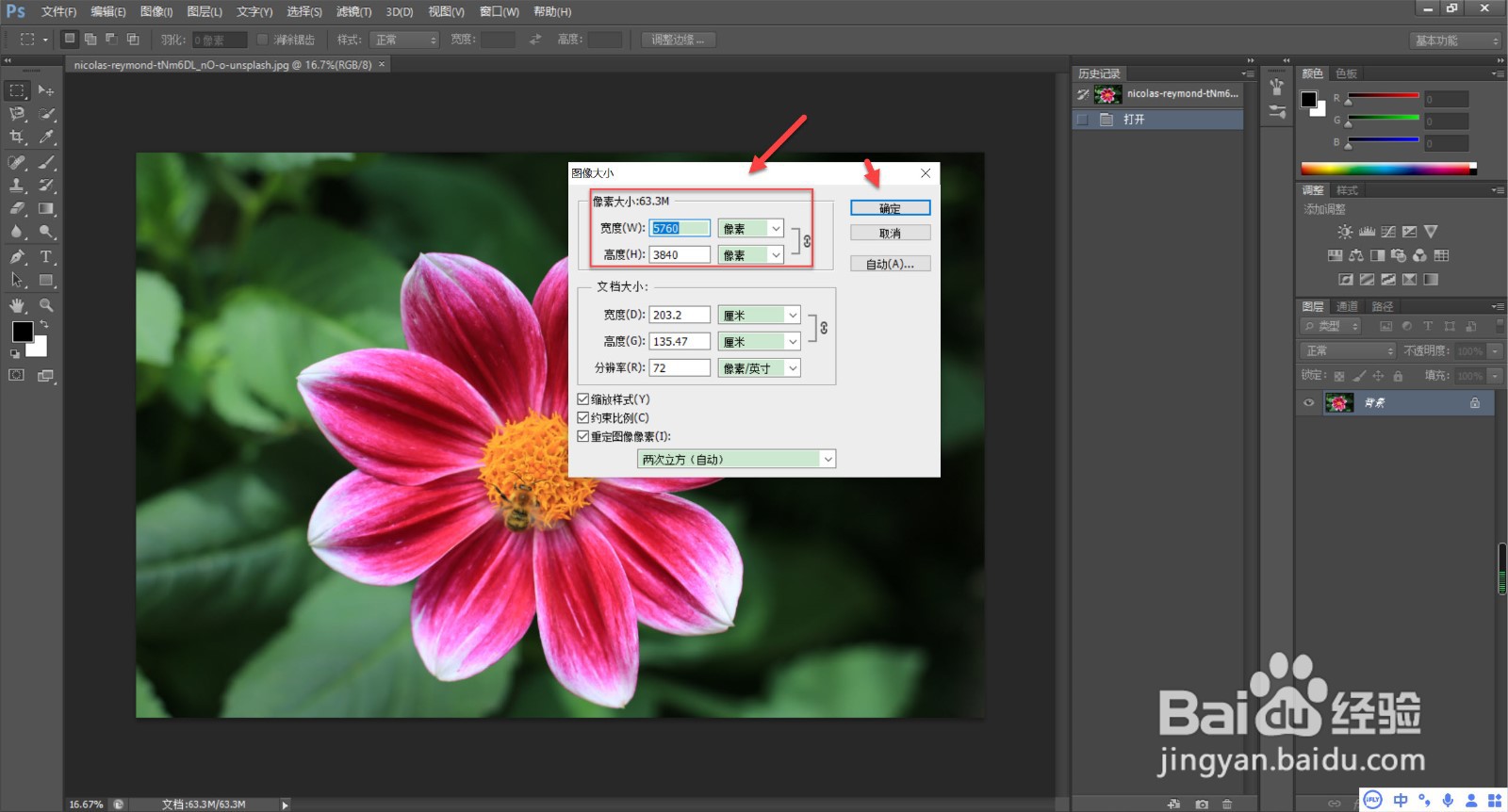Select the Clone Stamp tool
1508x812 pixels.
tap(17, 186)
